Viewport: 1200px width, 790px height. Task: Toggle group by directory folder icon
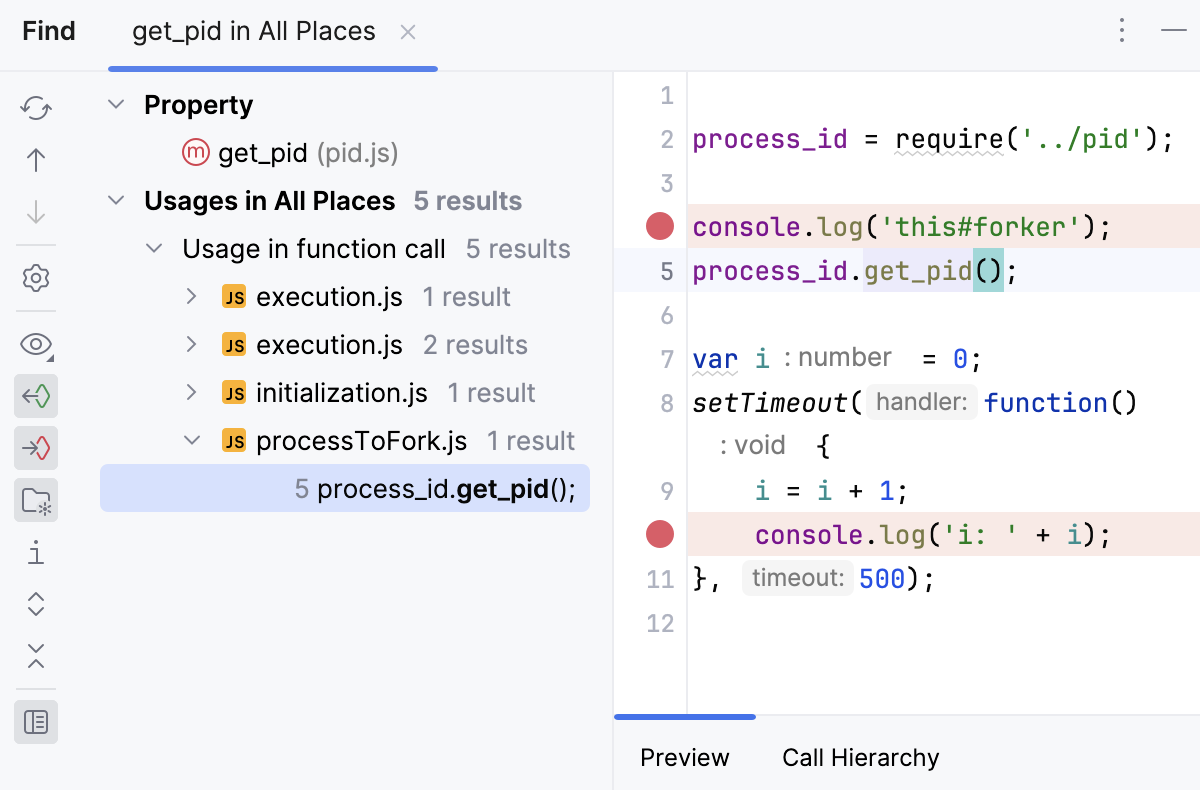coord(36,501)
